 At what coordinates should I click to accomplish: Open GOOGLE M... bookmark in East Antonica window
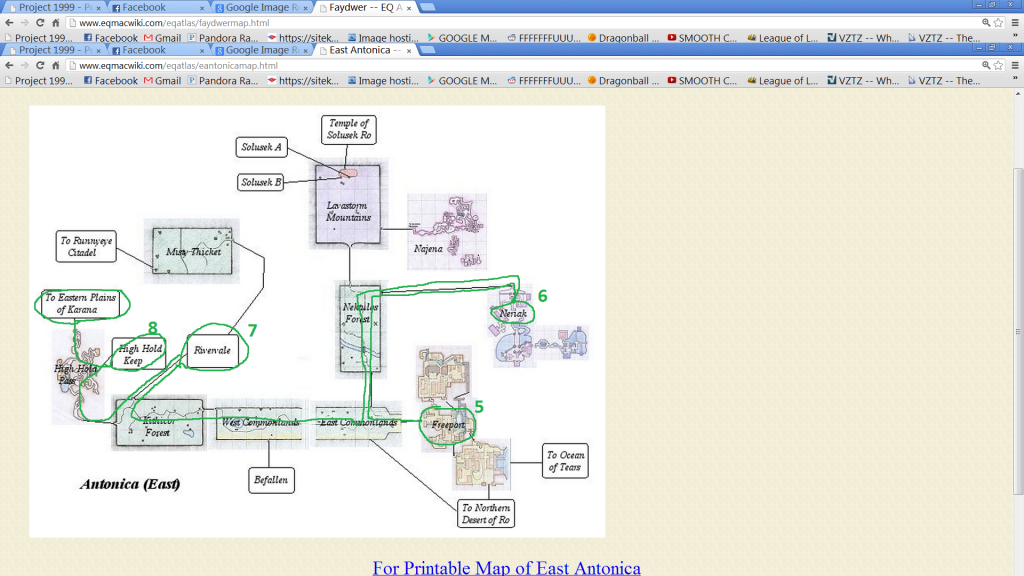coord(462,81)
